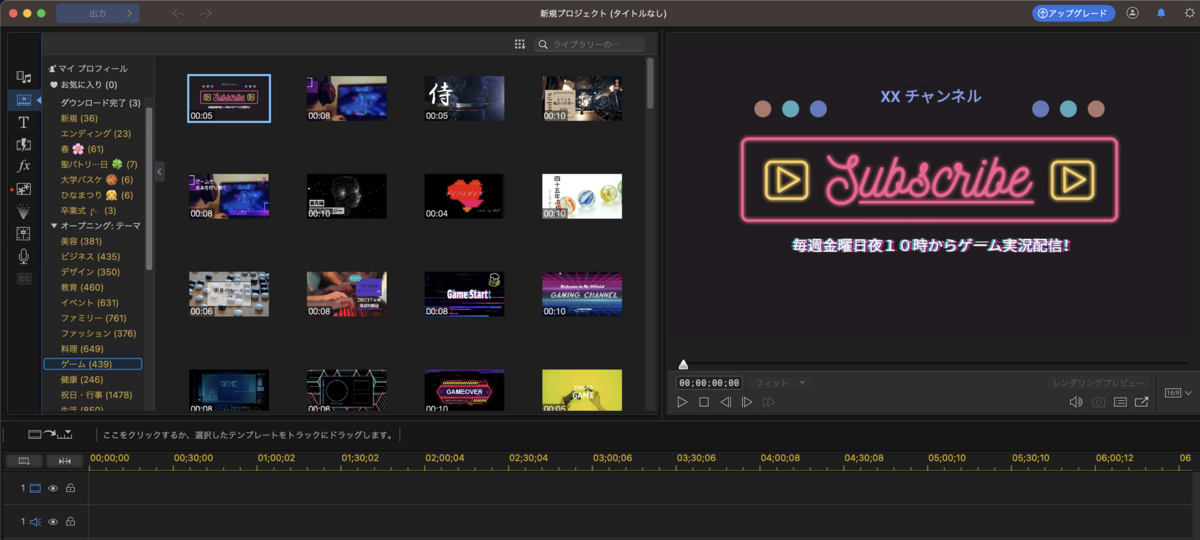
Task: Select audio track 1 speaker icon
Action: (x=35, y=521)
